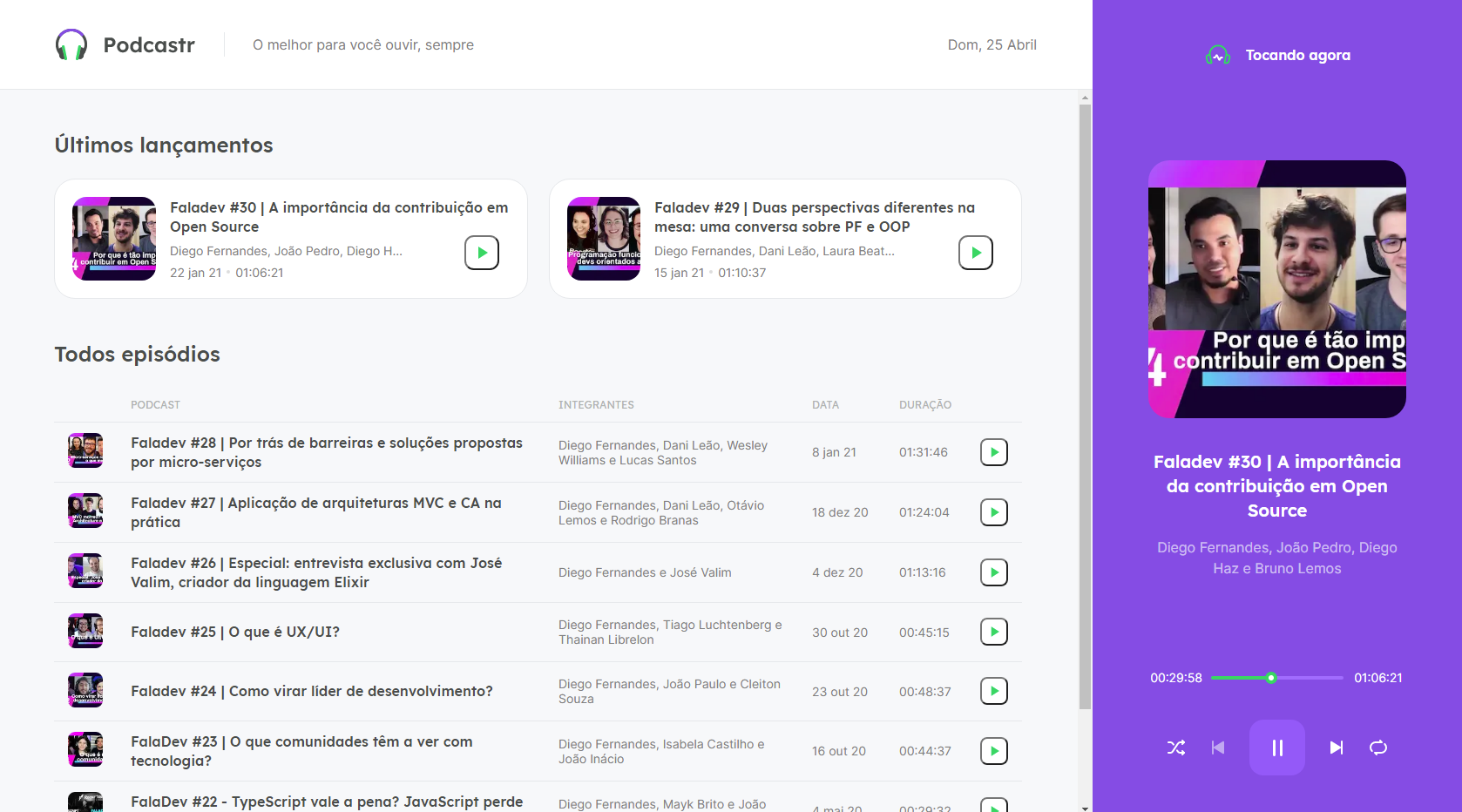1462x812 pixels.
Task: Click the large cover art in player
Action: click(x=1277, y=289)
